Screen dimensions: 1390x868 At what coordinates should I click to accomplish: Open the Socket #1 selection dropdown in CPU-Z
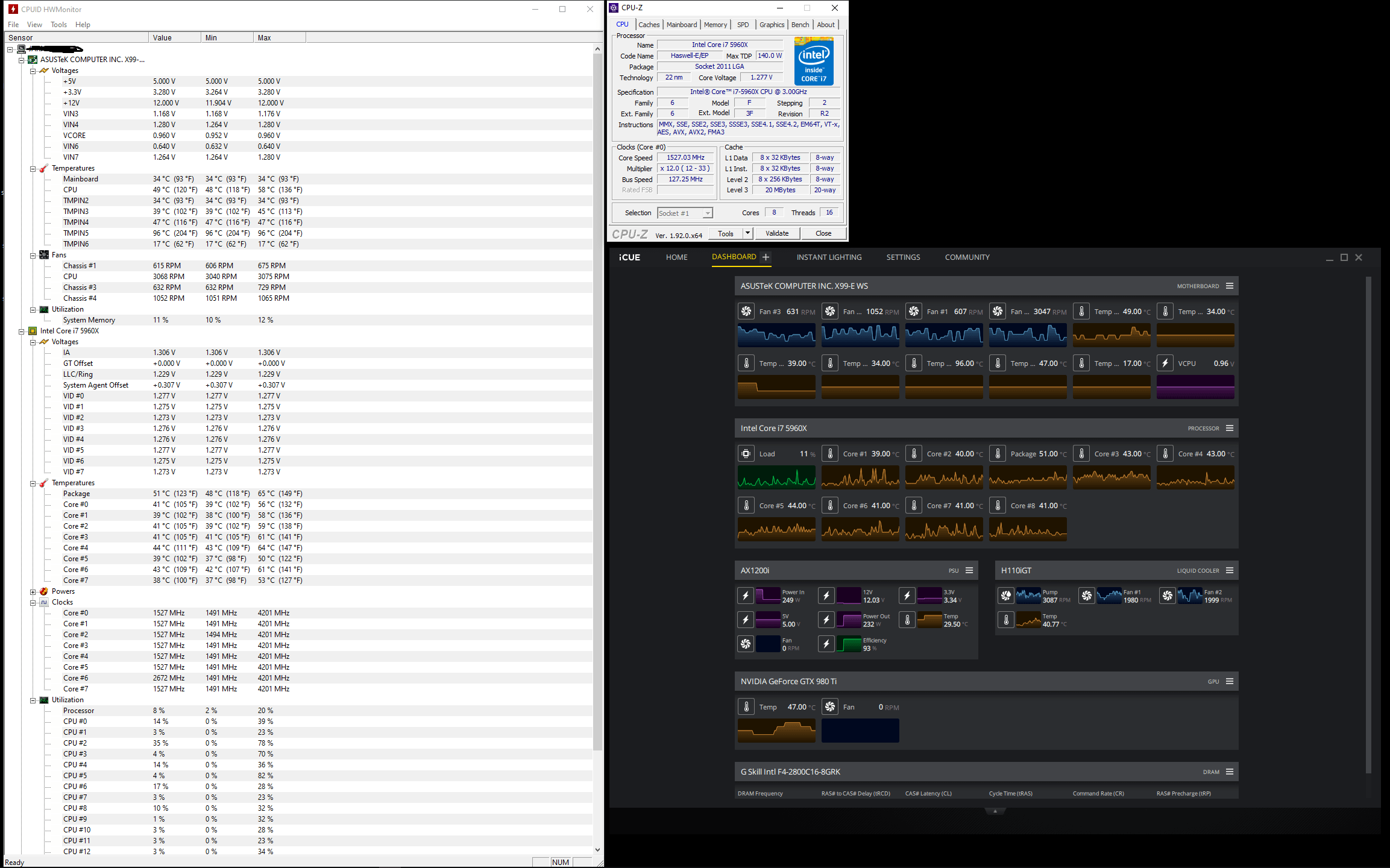pyautogui.click(x=708, y=213)
